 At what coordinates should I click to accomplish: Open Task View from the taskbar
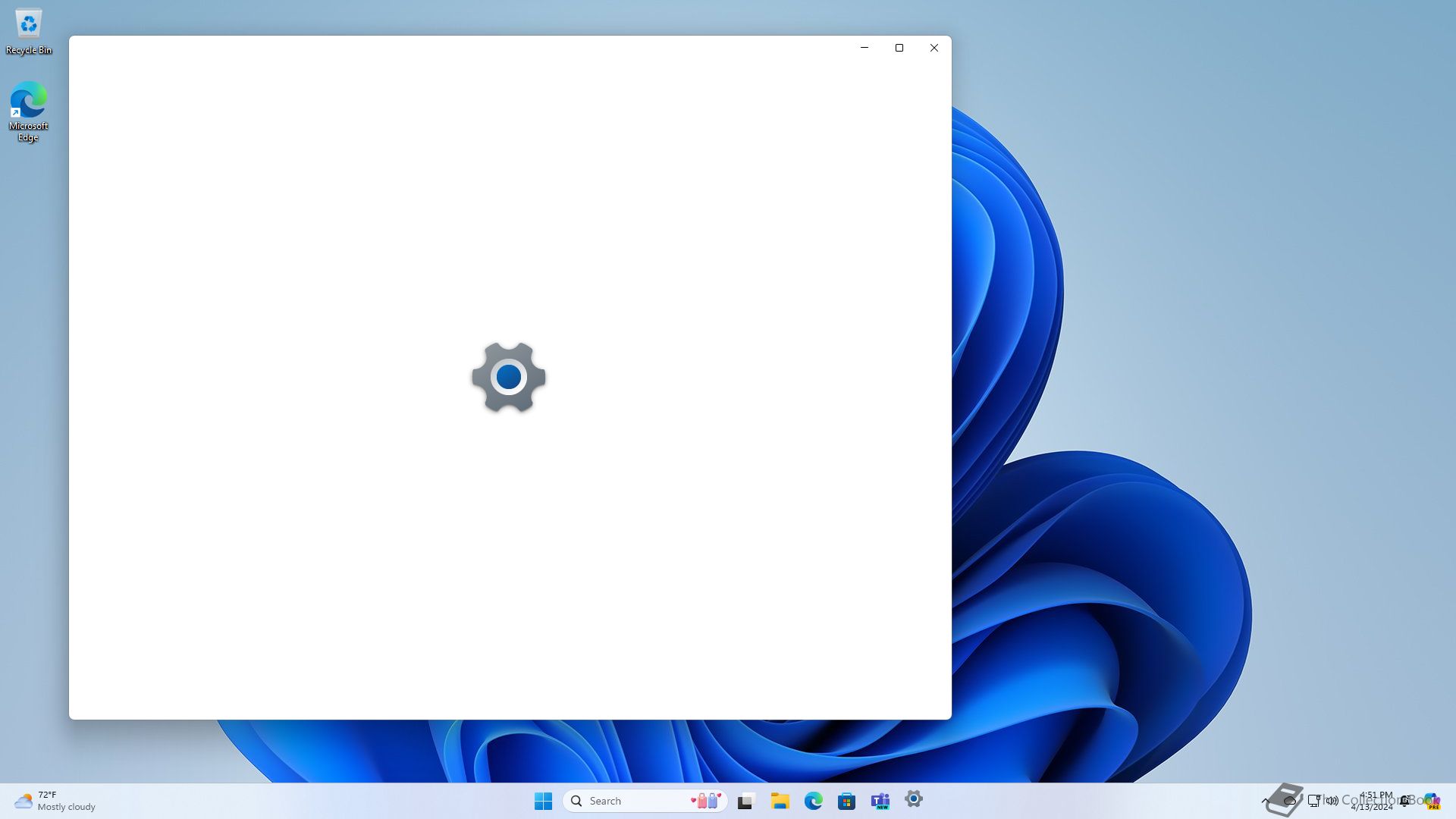pos(746,801)
